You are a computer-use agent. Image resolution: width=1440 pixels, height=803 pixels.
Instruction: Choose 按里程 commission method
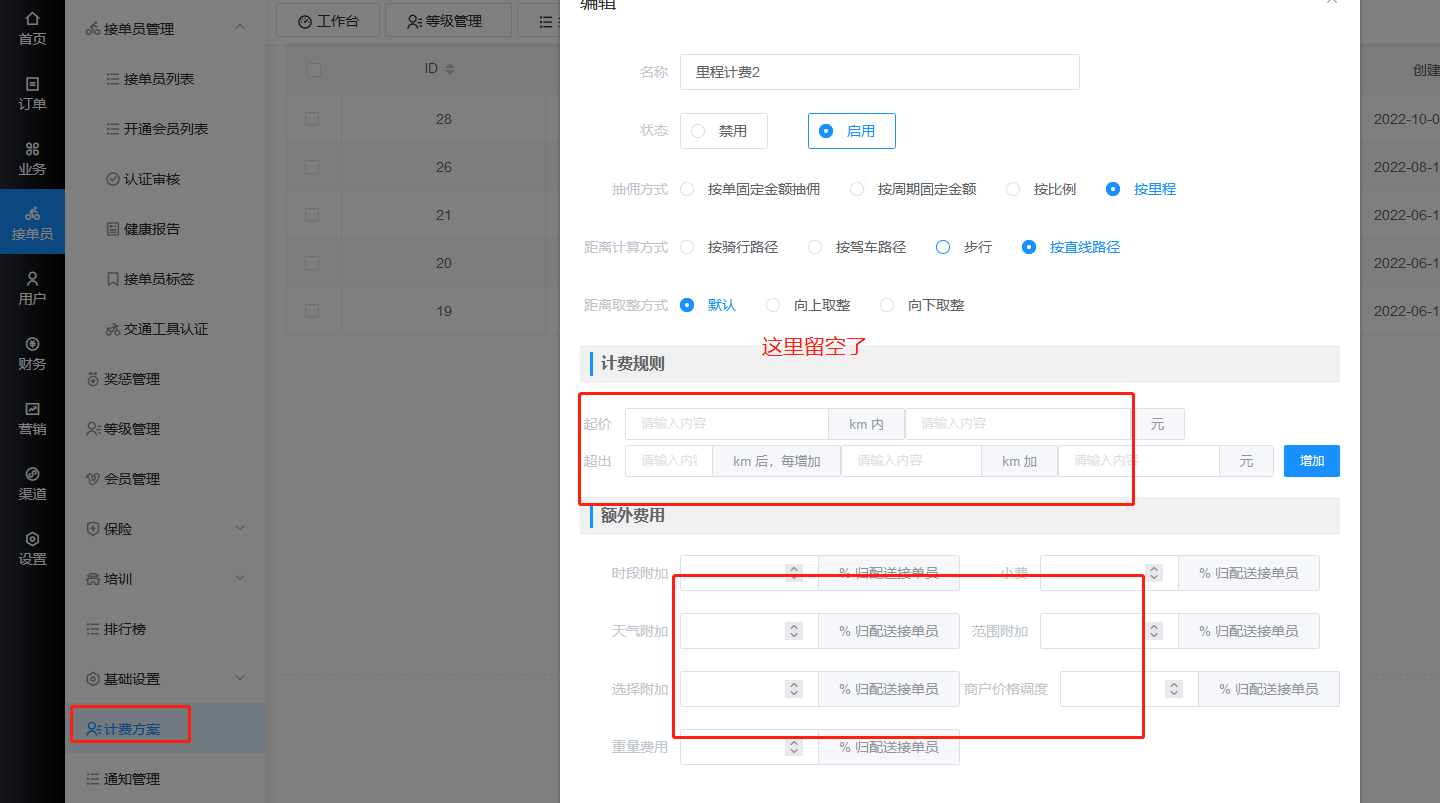pyautogui.click(x=1141, y=189)
